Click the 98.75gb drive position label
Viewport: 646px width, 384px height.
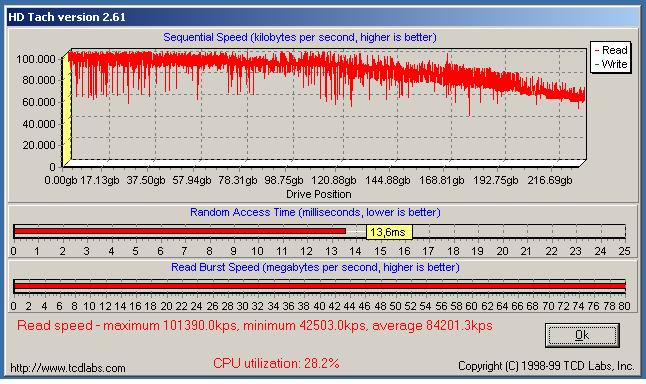[284, 180]
